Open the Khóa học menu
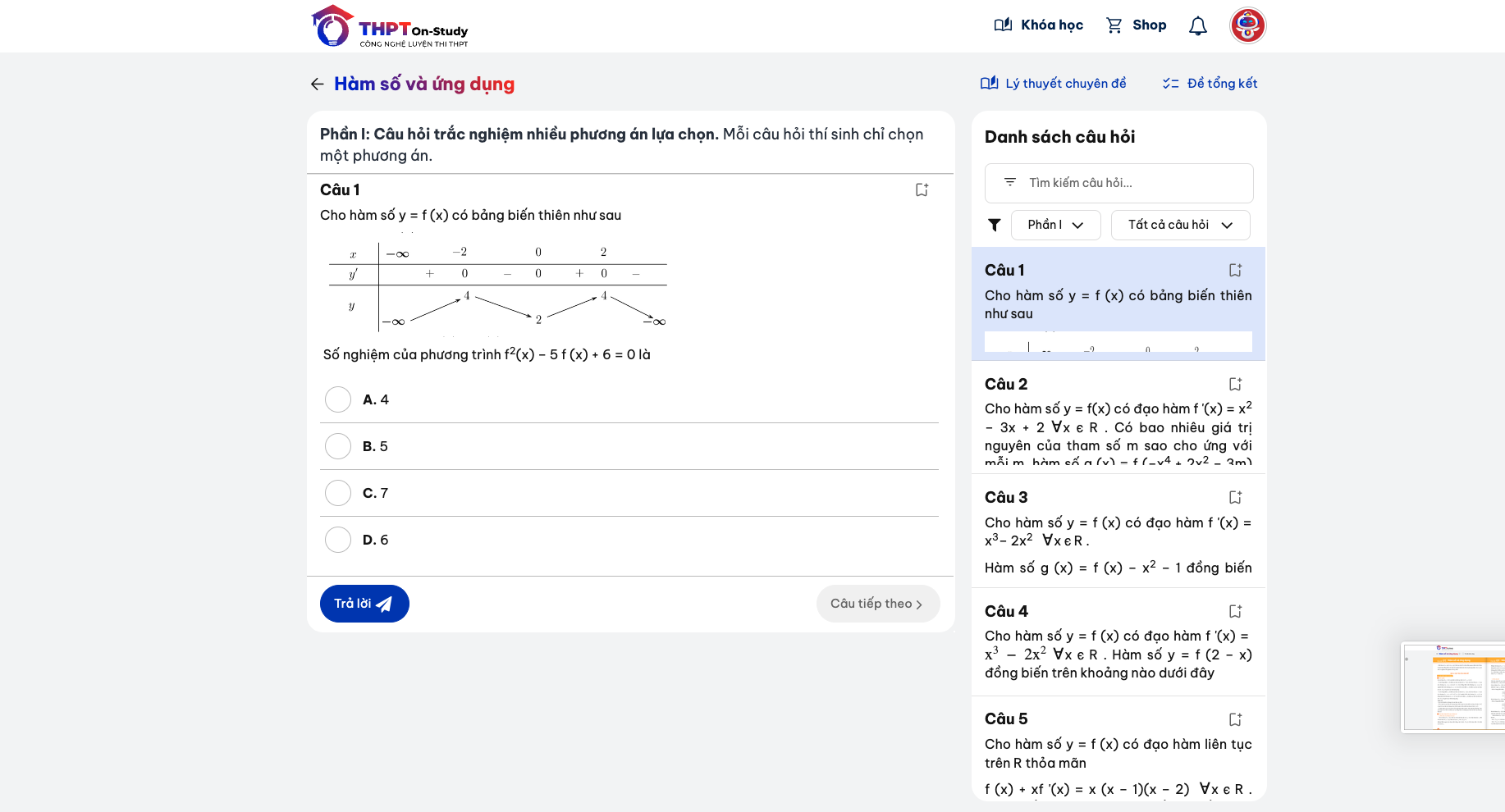 [1039, 25]
